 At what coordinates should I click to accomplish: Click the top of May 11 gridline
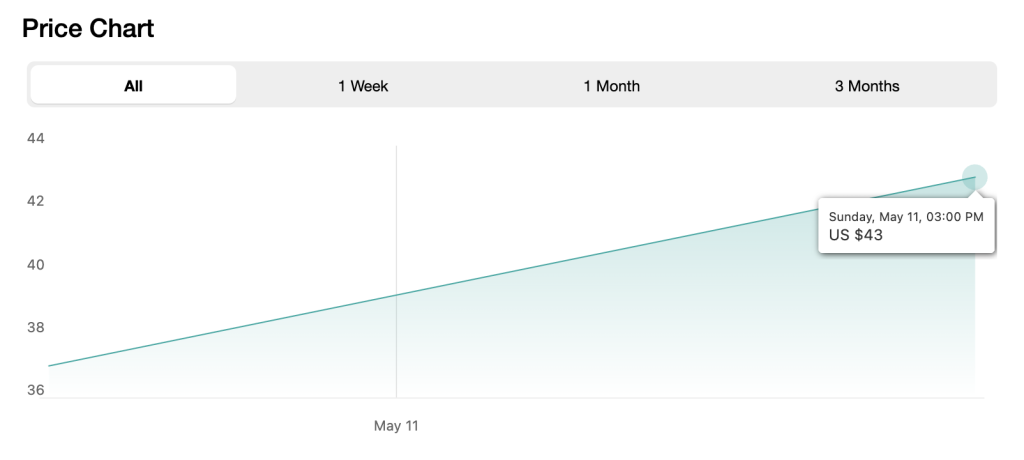pyautogui.click(x=396, y=147)
